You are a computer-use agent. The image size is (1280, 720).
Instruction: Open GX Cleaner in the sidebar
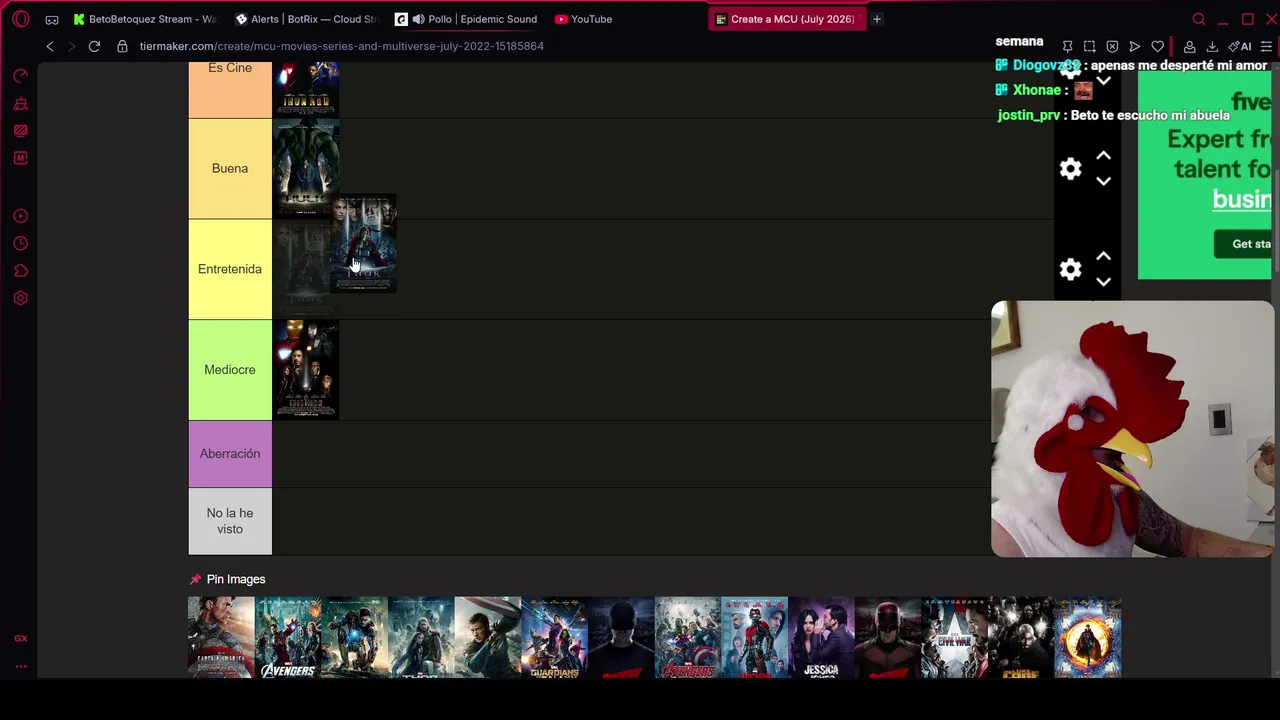21,103
